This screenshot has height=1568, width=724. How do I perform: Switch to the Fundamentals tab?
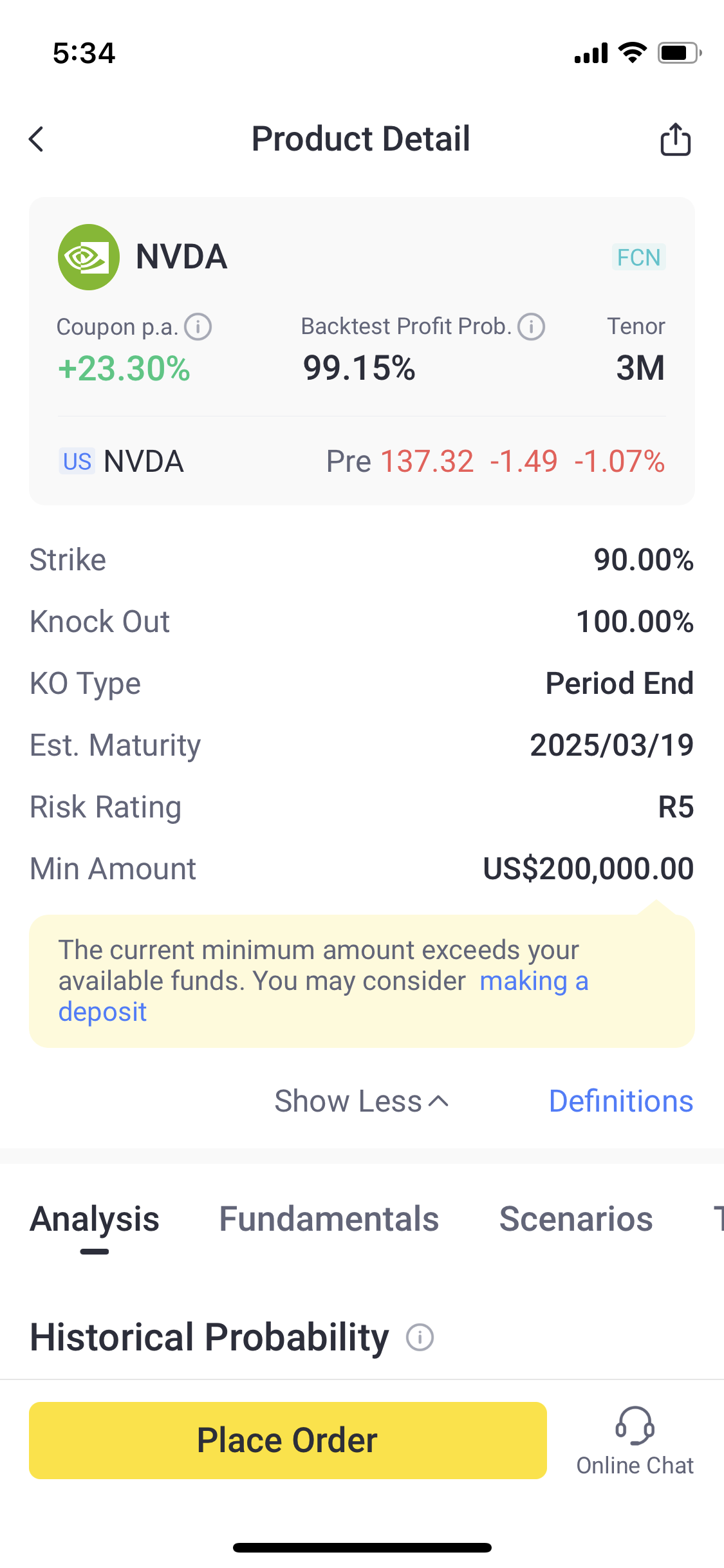click(x=329, y=1219)
